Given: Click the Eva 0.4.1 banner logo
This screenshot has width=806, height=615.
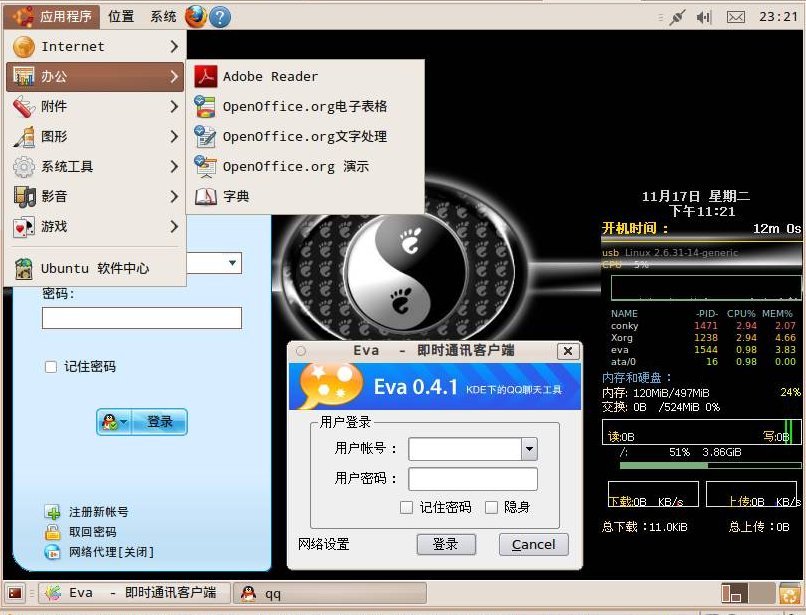Looking at the screenshot, I should point(331,386).
